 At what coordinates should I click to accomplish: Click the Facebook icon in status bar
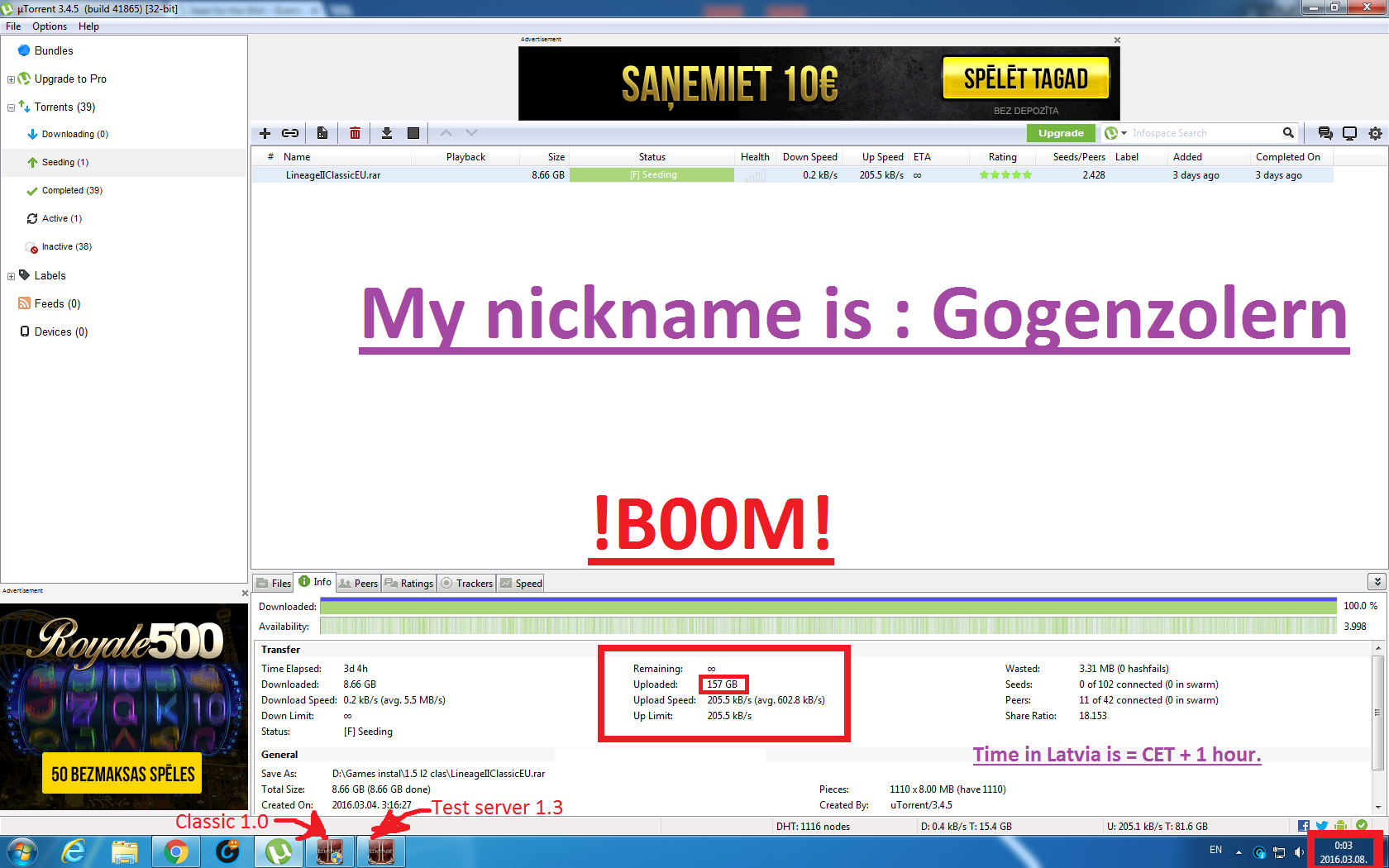(x=1304, y=826)
